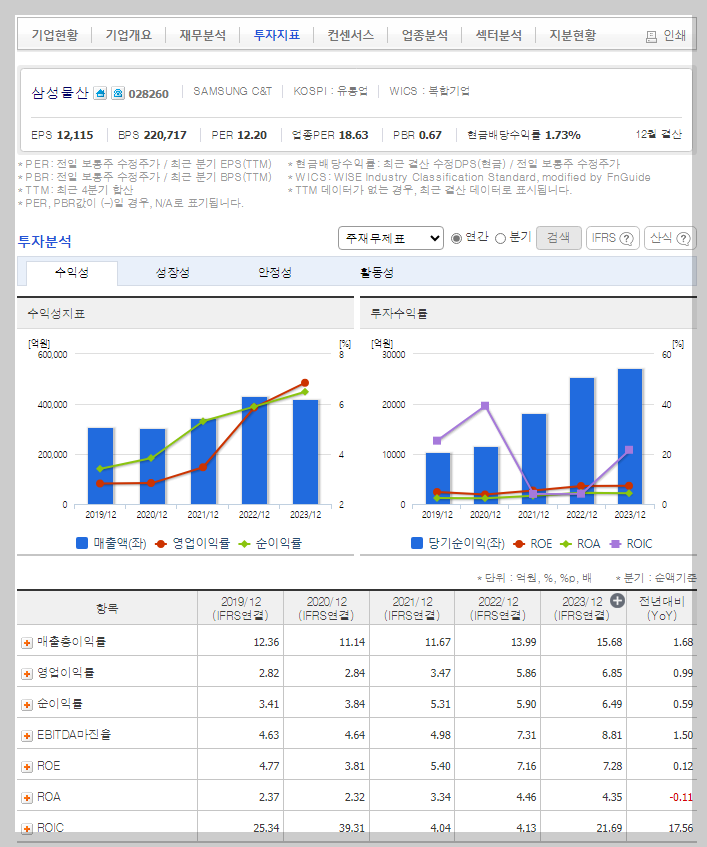Screen dimensions: 707x847
Task: Click the 산식 help button
Action: 670,238
